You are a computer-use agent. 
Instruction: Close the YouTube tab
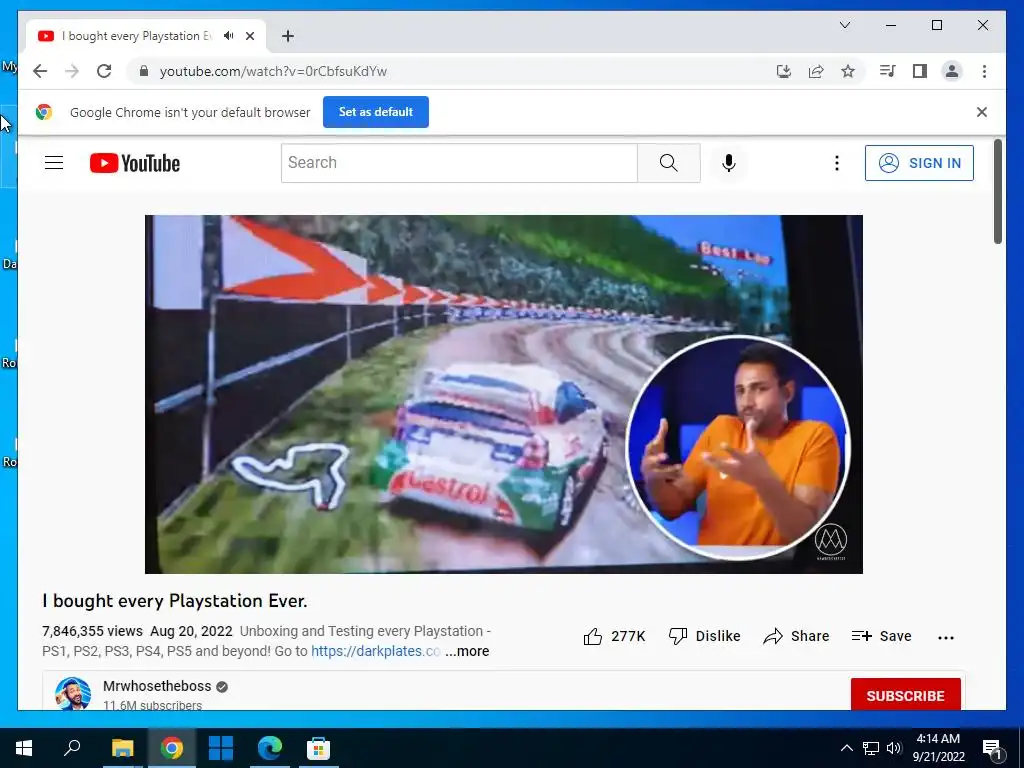(x=249, y=36)
